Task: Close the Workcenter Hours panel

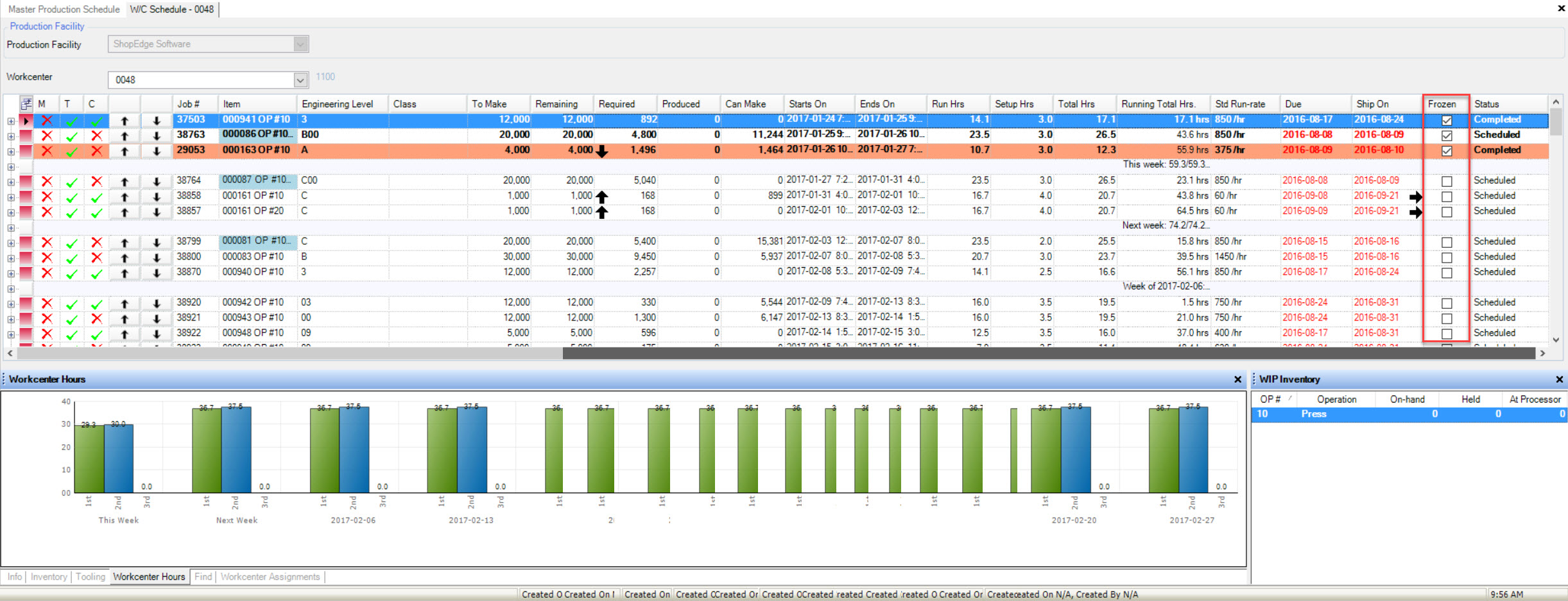Action: point(1237,379)
